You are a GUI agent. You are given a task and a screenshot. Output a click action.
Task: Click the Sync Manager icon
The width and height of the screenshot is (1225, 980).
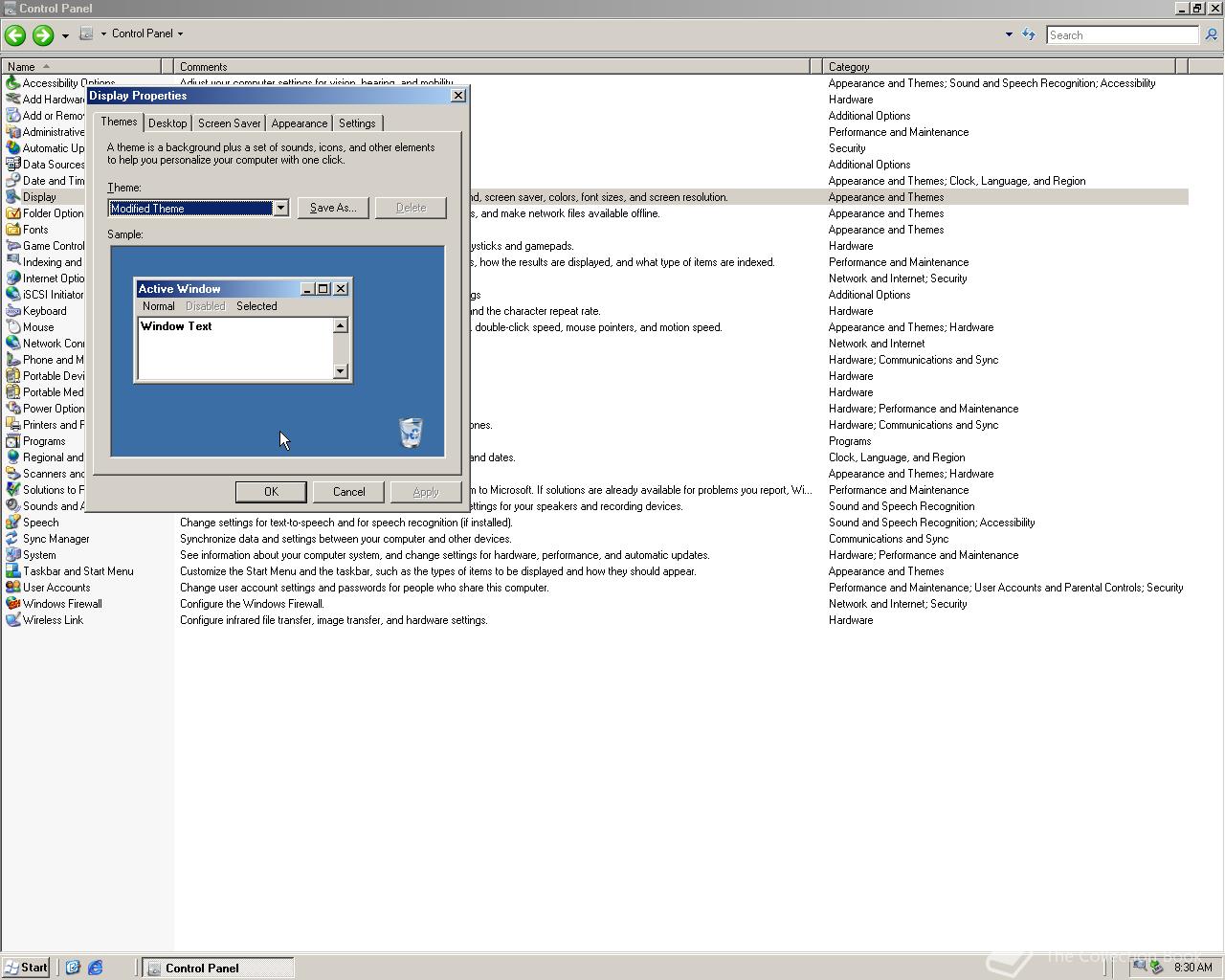[x=12, y=539]
